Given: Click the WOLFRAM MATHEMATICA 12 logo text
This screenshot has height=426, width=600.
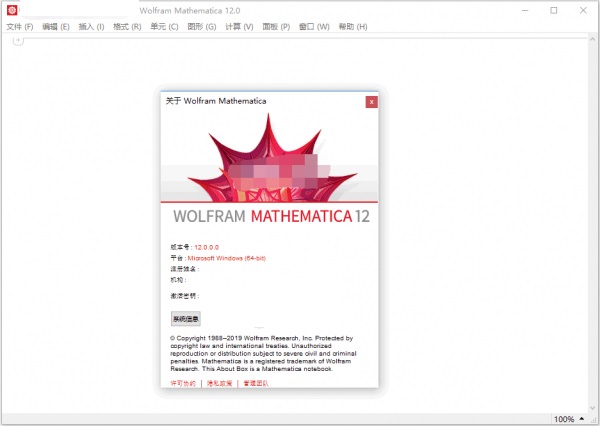Looking at the screenshot, I should [x=271, y=216].
